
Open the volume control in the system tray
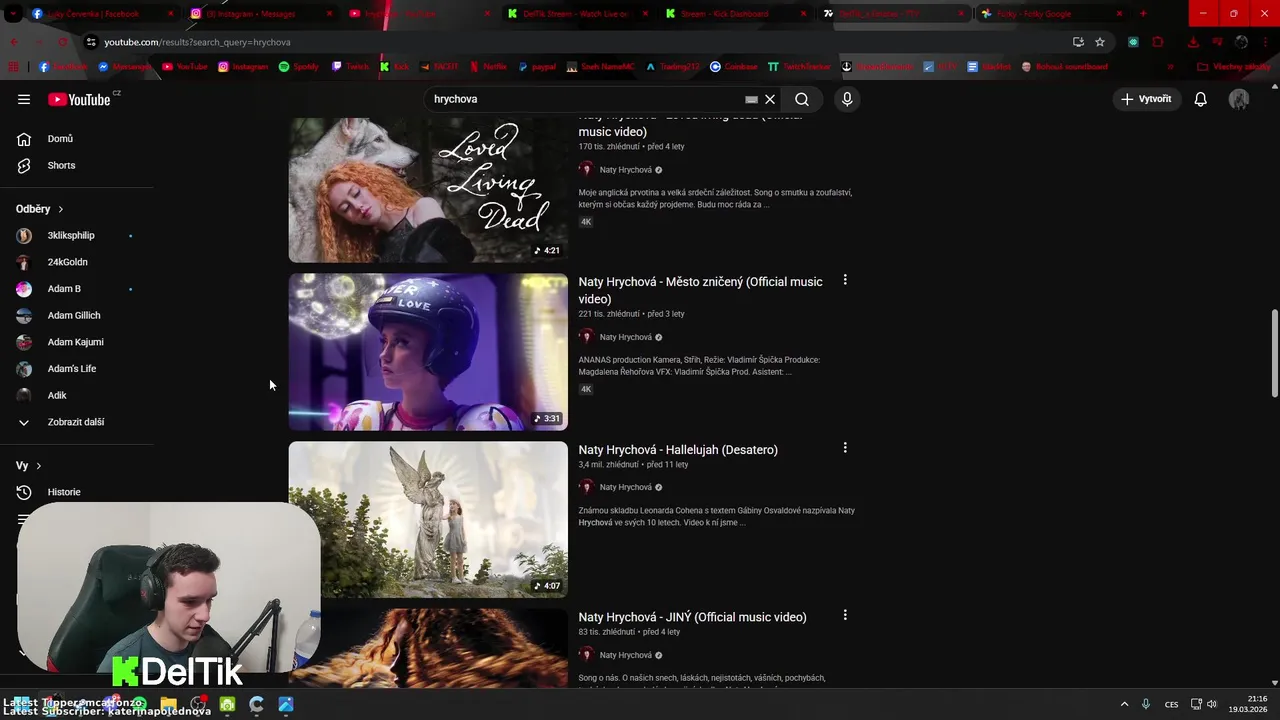(1212, 704)
